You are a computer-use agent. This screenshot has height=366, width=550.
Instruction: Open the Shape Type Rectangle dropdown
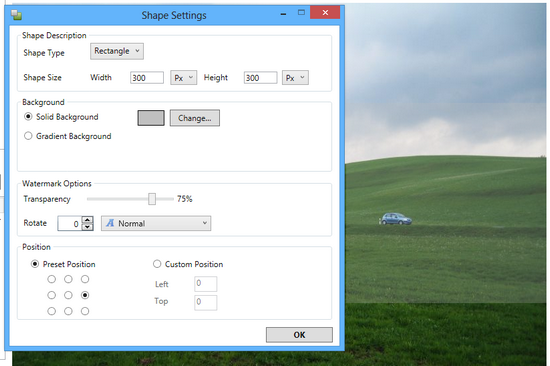[117, 51]
